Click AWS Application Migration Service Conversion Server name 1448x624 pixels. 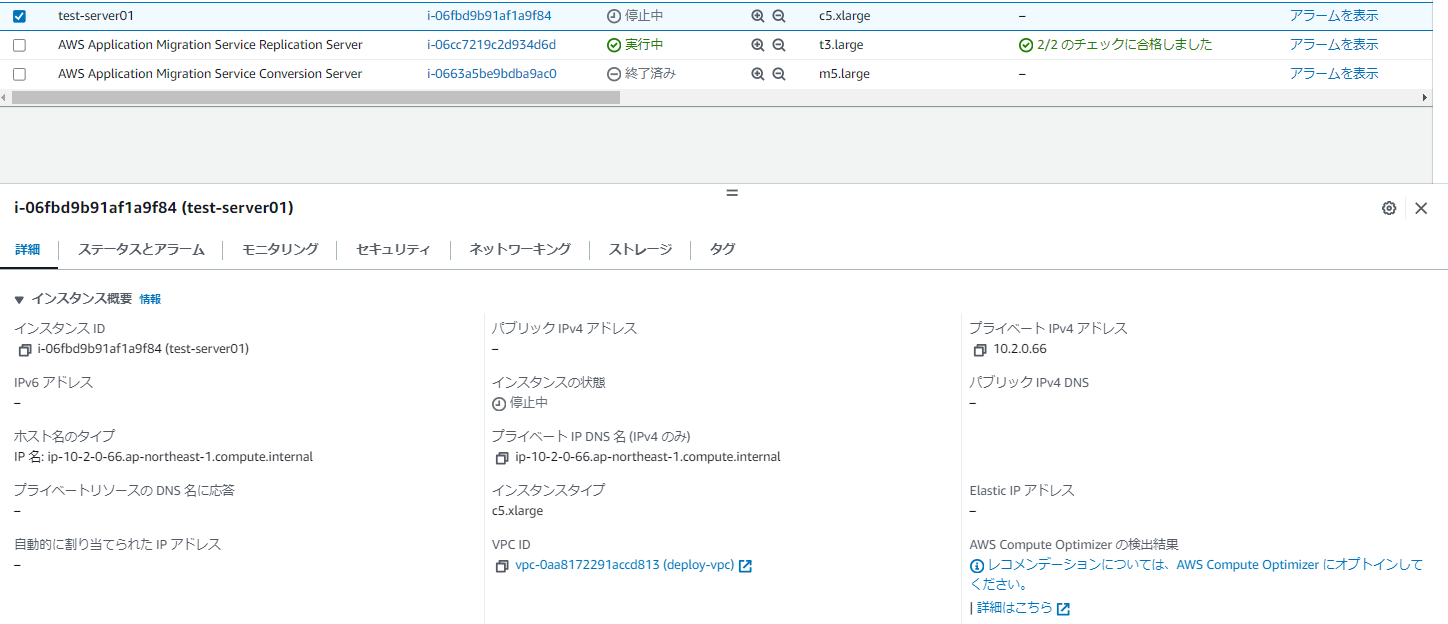[210, 74]
